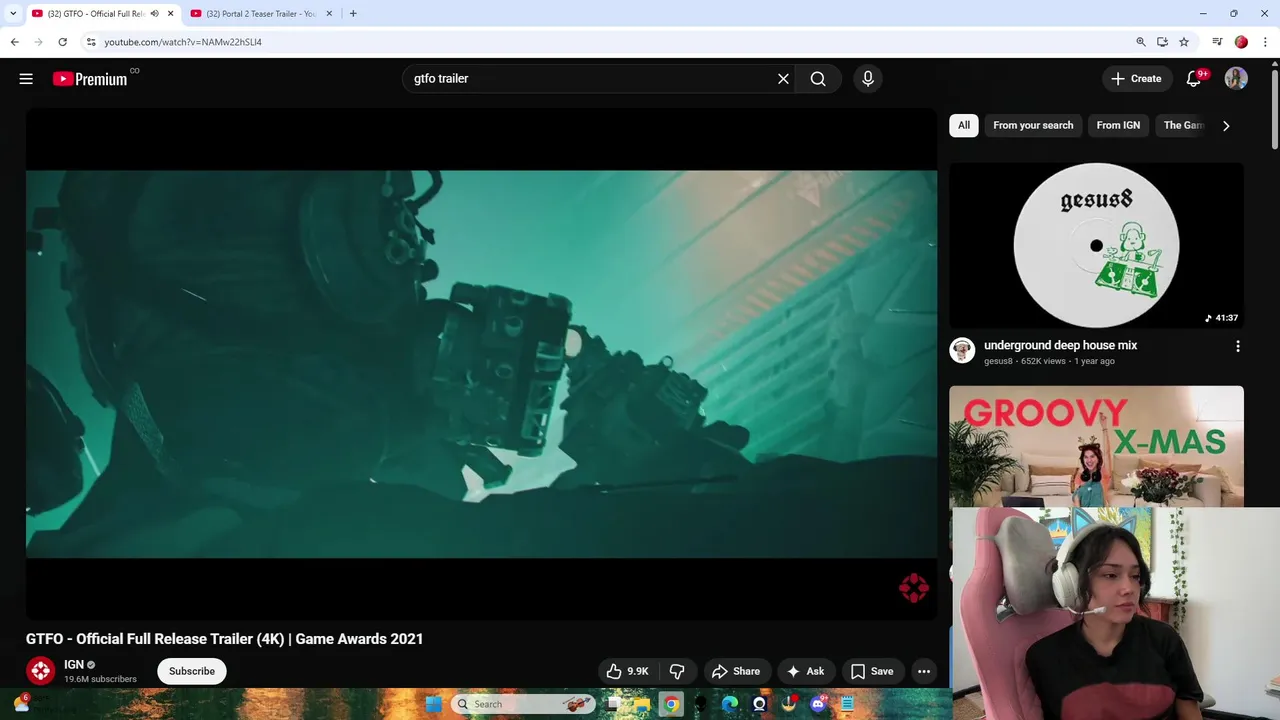Go back in browser history
Viewport: 1280px width, 720px height.
(14, 42)
